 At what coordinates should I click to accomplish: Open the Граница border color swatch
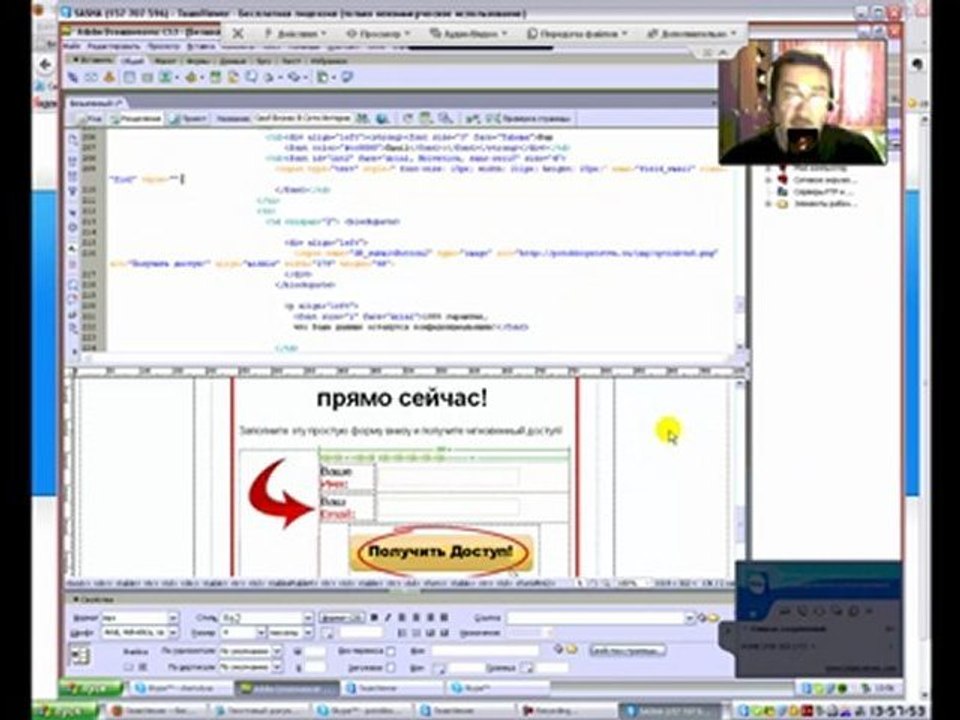(x=527, y=668)
